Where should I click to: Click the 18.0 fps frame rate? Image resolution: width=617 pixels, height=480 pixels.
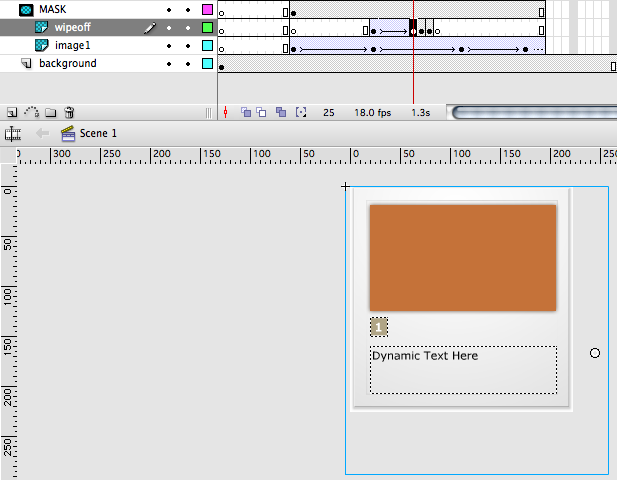click(x=373, y=113)
